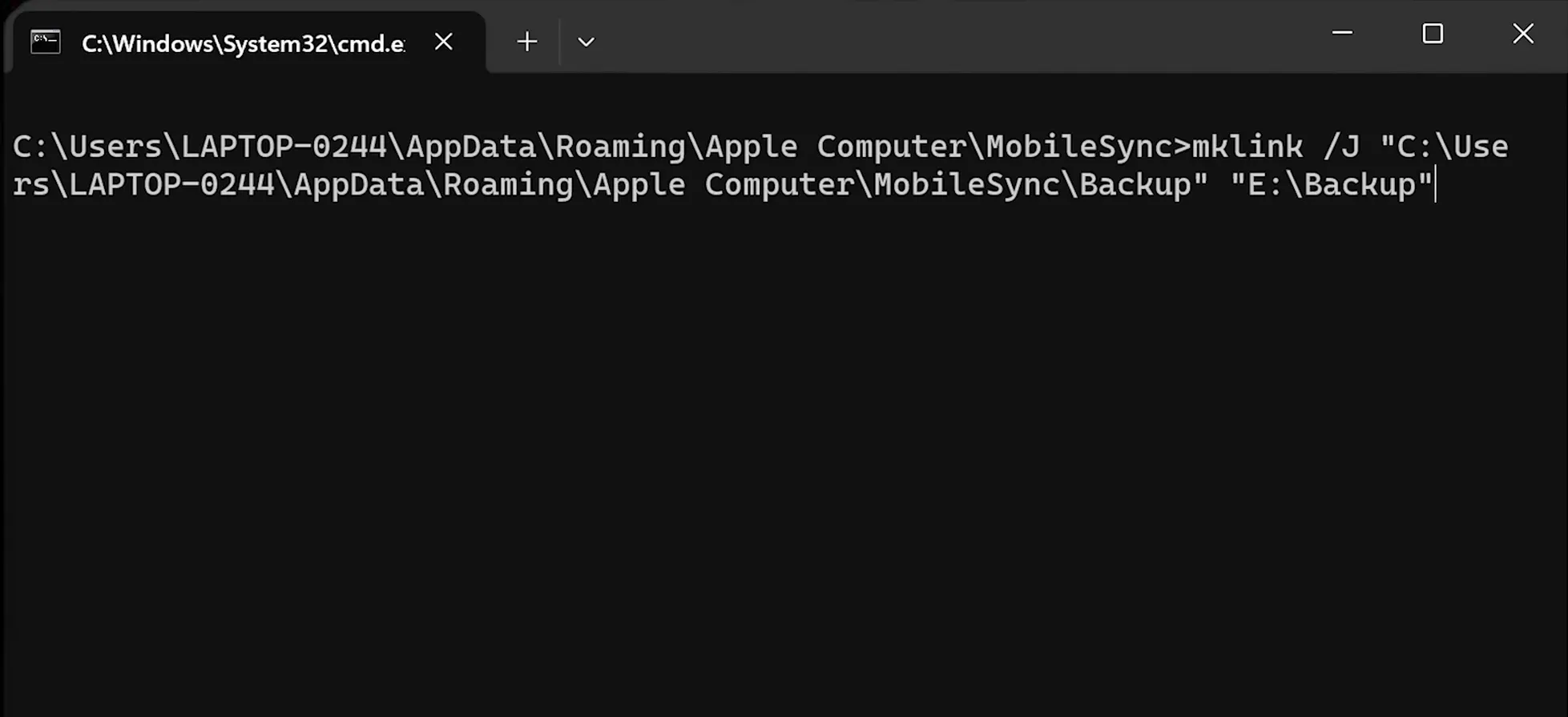
Task: Close the terminal window
Action: (x=1522, y=34)
